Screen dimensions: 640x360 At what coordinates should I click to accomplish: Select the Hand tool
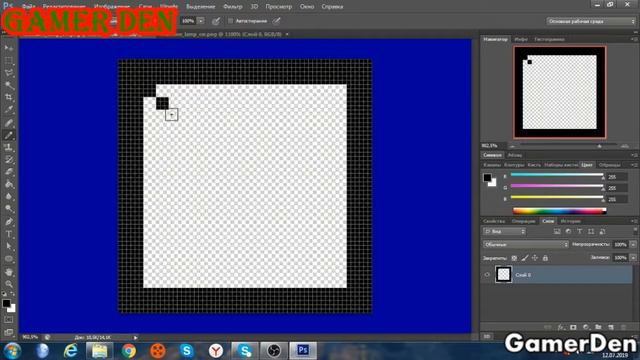(9, 272)
